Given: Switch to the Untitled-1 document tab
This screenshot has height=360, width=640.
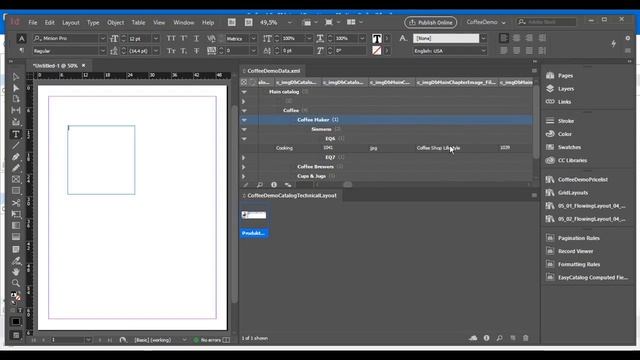Looking at the screenshot, I should click(55, 66).
